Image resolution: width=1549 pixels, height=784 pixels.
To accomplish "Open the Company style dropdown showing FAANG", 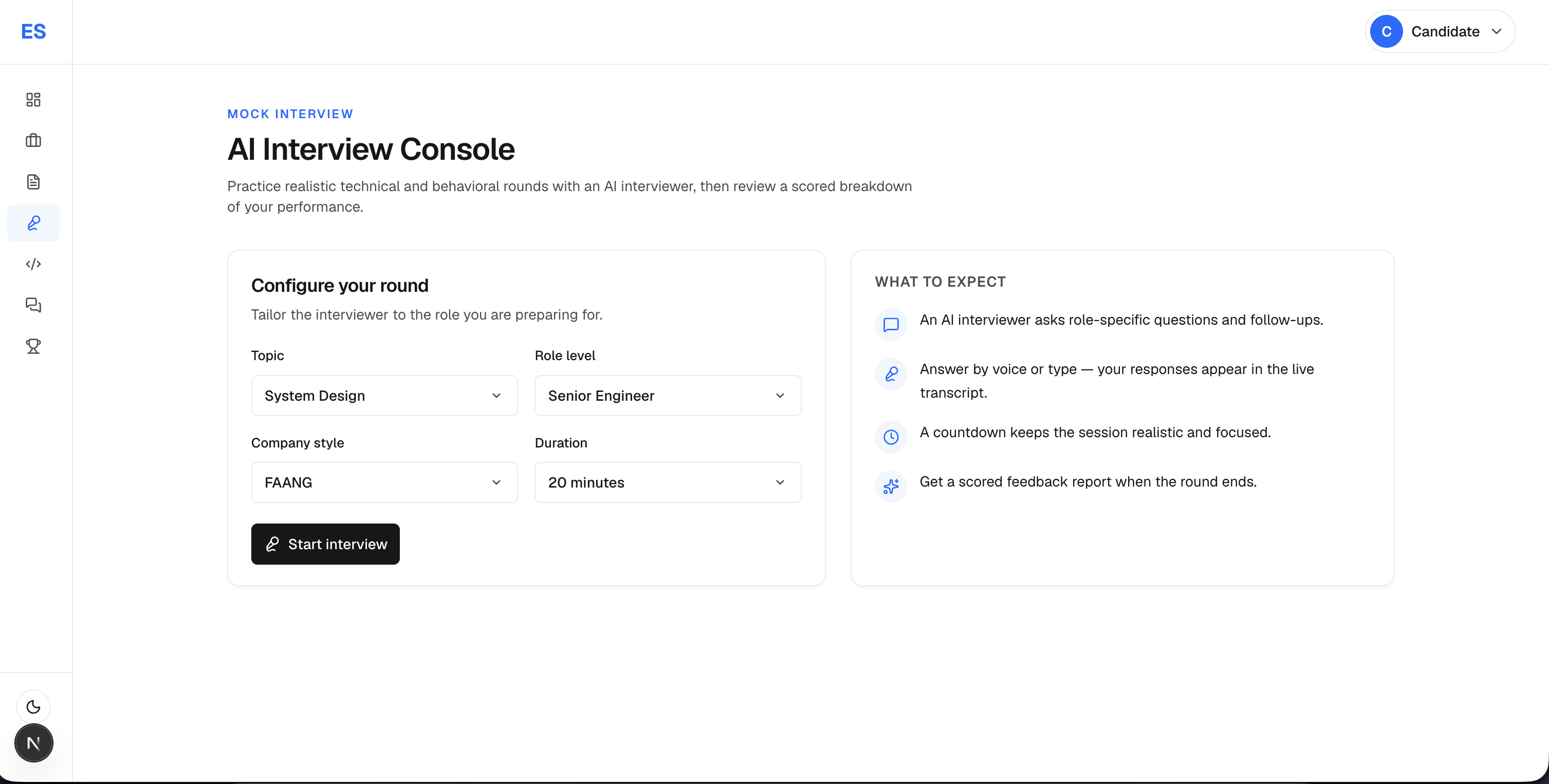I will (x=384, y=482).
